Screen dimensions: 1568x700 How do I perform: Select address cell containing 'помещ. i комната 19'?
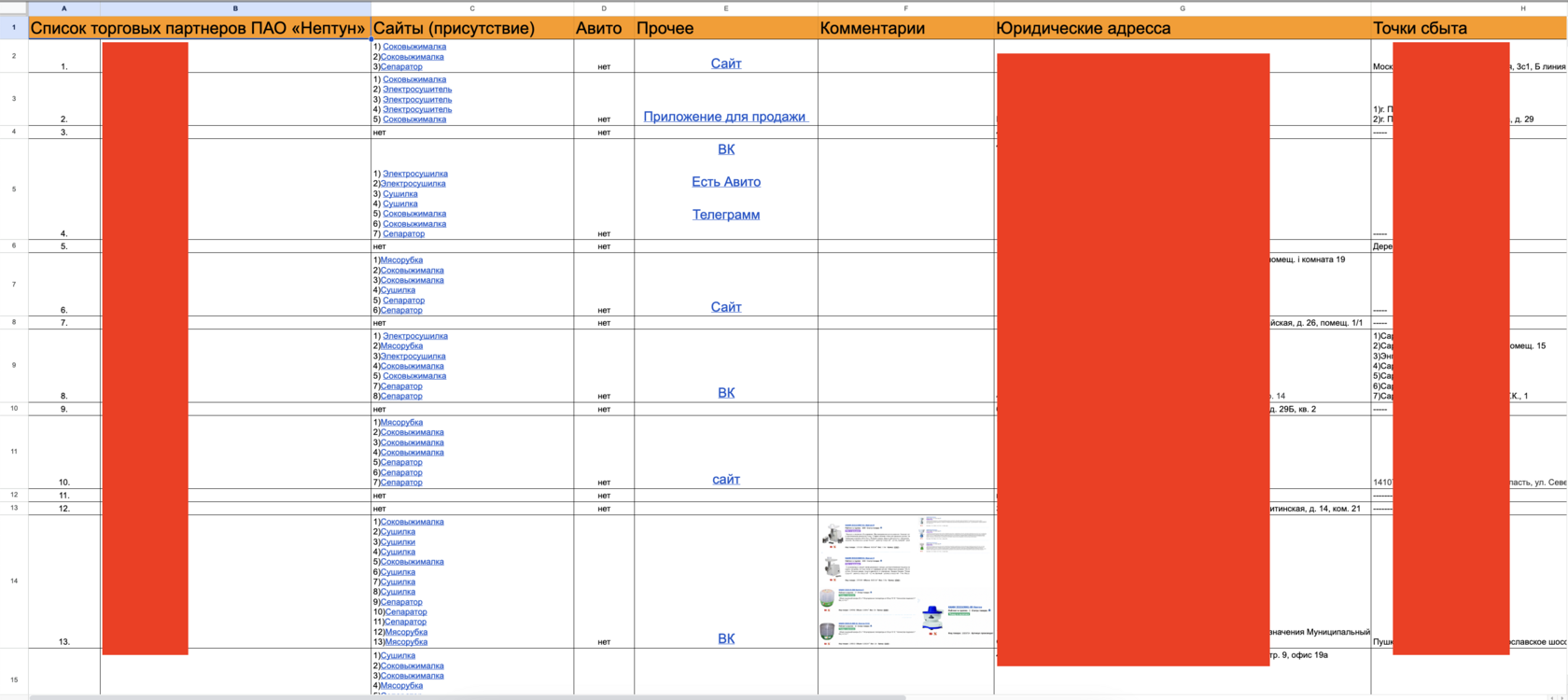click(1182, 285)
